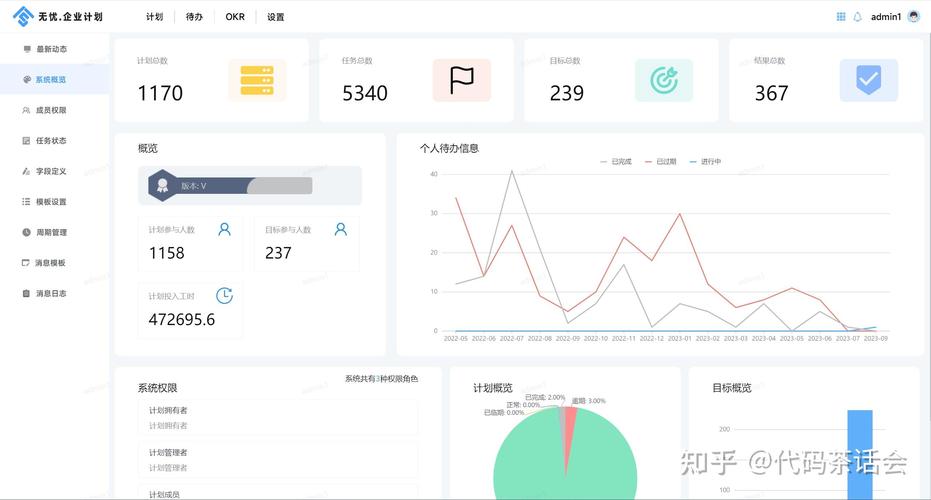931x500 pixels.
Task: Switch to the OKR top menu
Action: (x=235, y=17)
